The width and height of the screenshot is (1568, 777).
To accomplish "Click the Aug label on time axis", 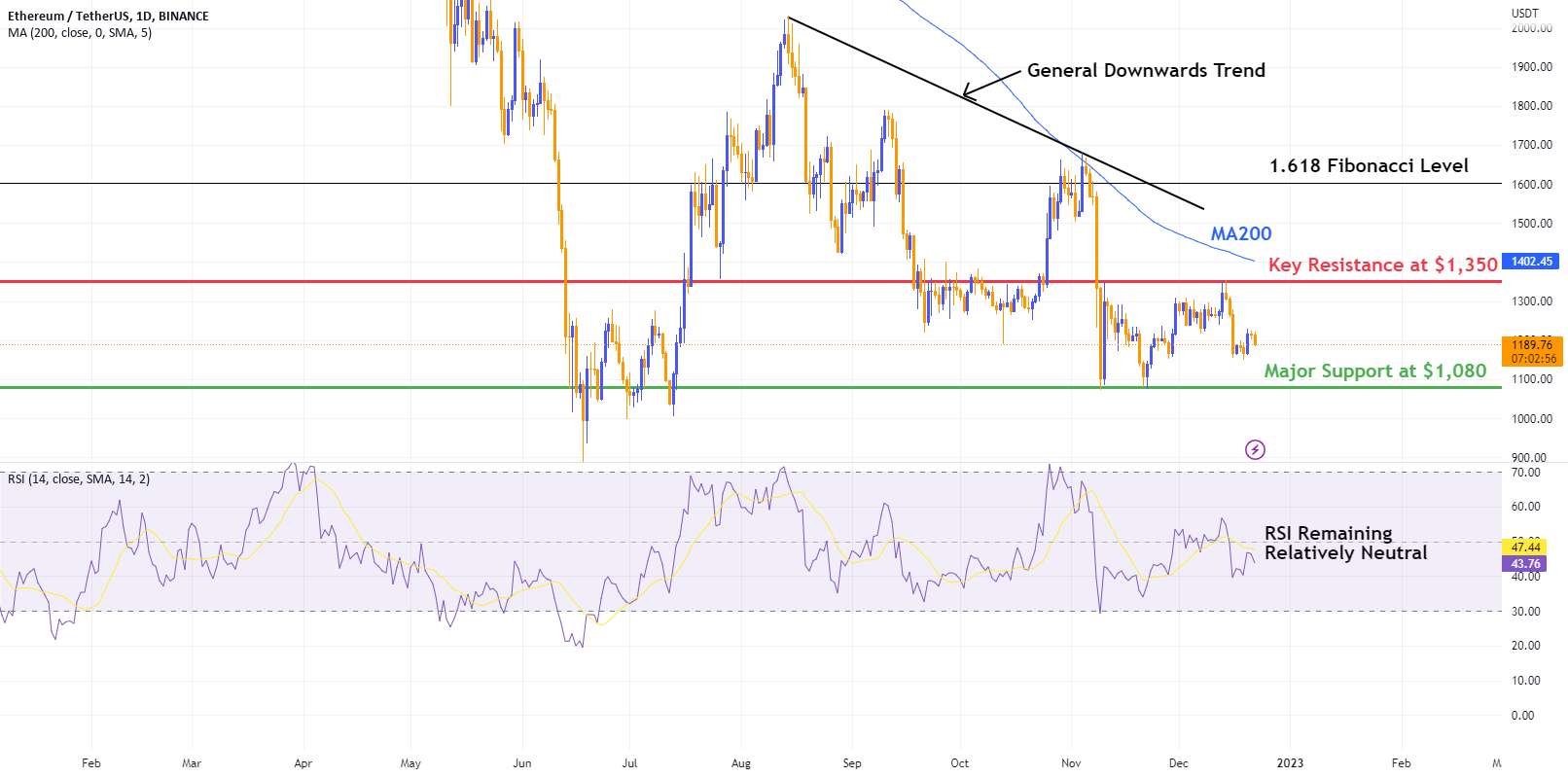I will coord(741,763).
